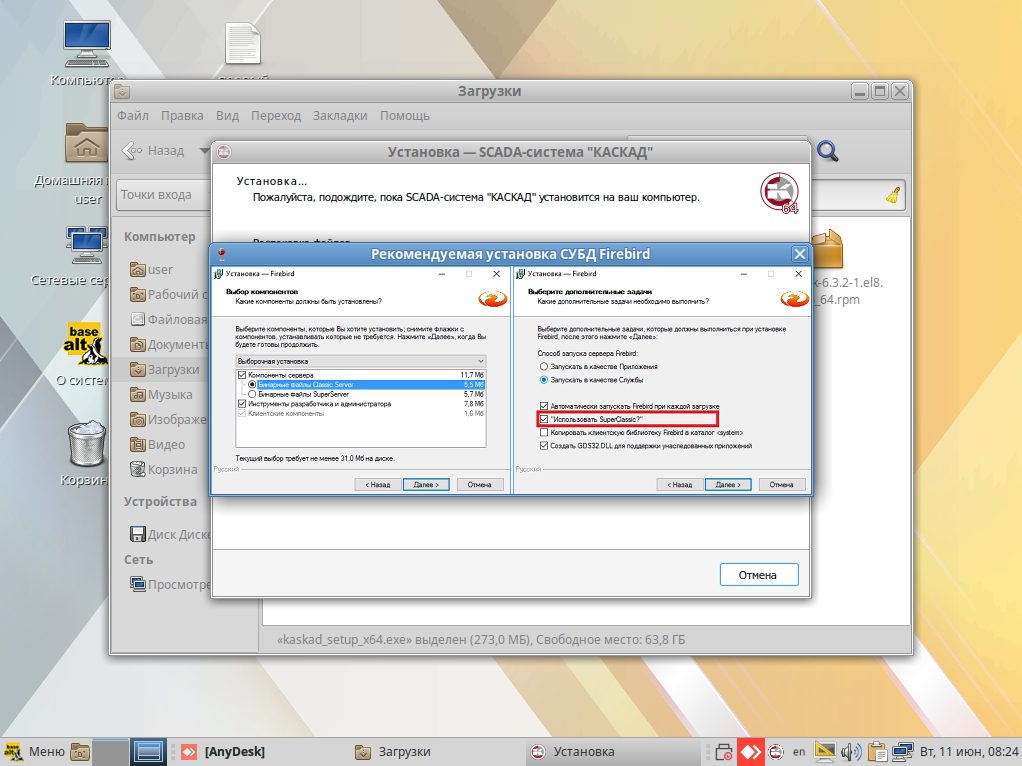Open the Trash icon on the desktop

click(86, 446)
